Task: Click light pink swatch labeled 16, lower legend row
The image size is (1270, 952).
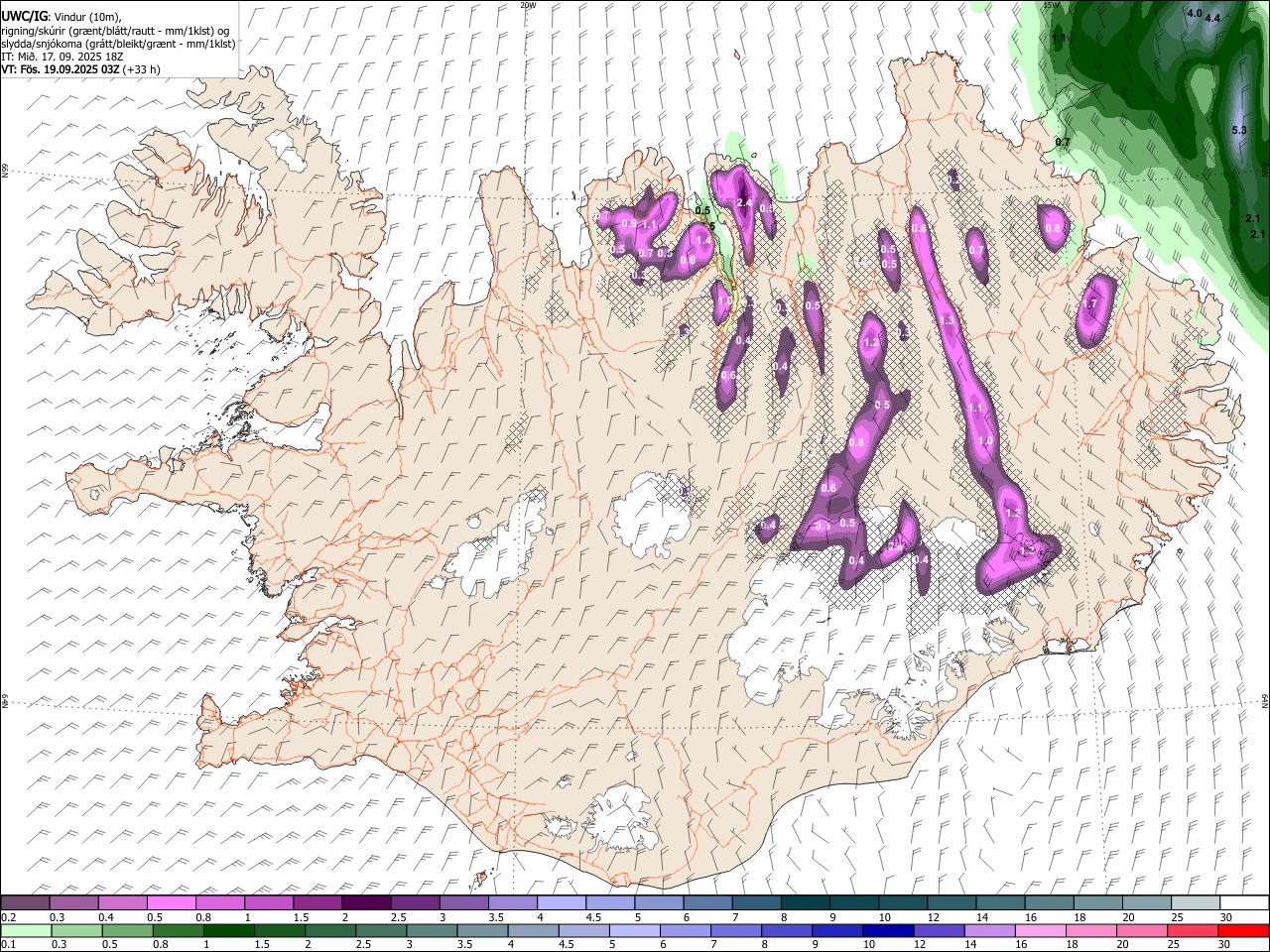Action: pyautogui.click(x=1040, y=931)
